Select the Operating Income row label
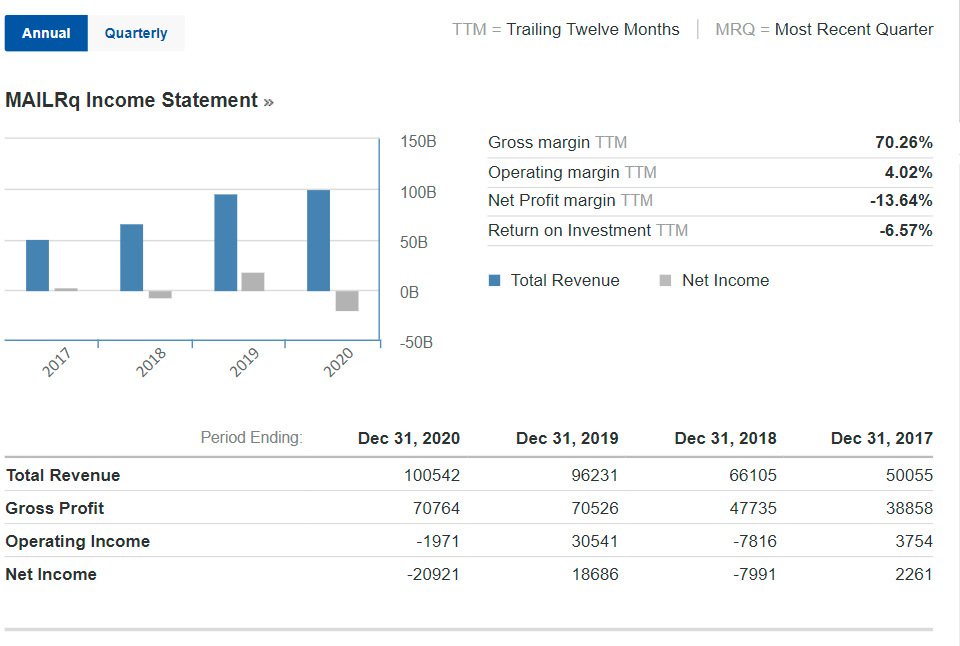This screenshot has width=960, height=646. coord(77,541)
